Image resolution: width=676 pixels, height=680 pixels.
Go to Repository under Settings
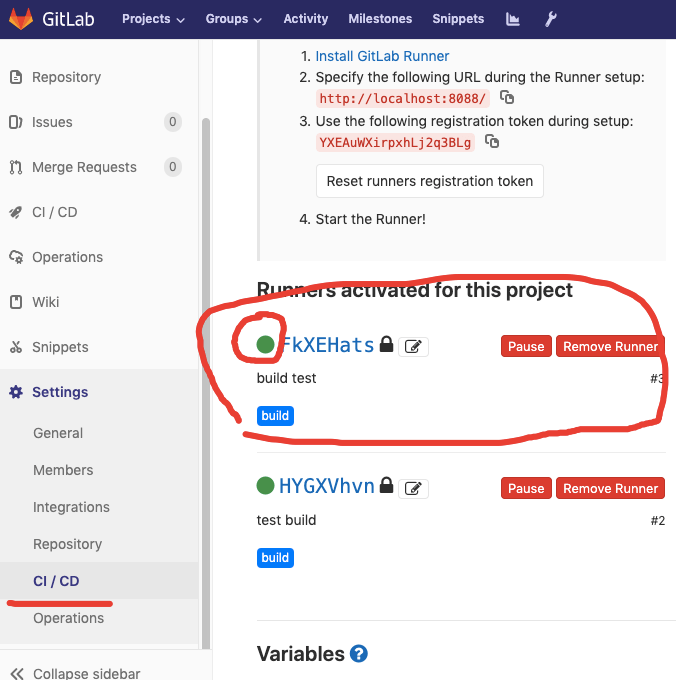point(68,544)
